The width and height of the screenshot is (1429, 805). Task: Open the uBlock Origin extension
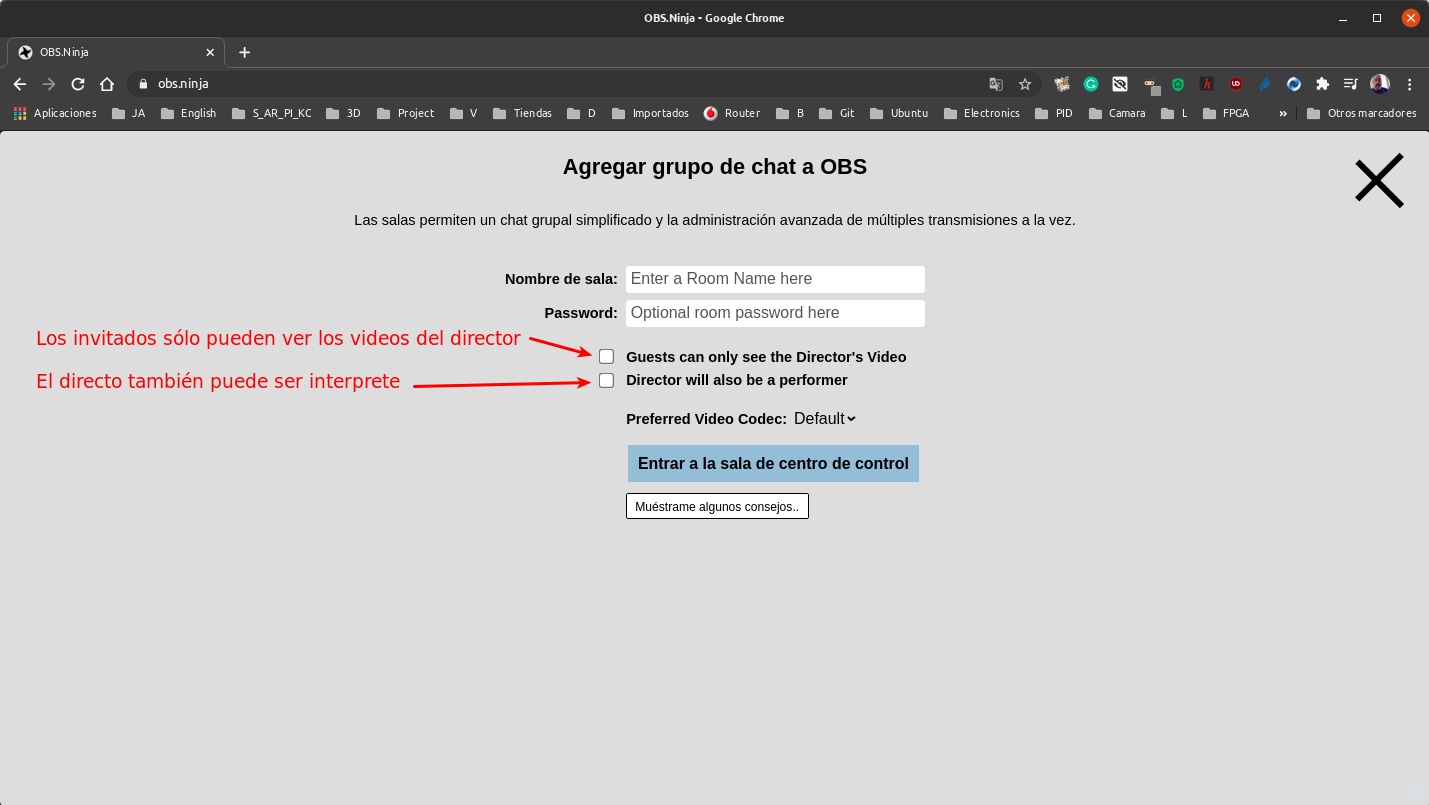click(1236, 84)
